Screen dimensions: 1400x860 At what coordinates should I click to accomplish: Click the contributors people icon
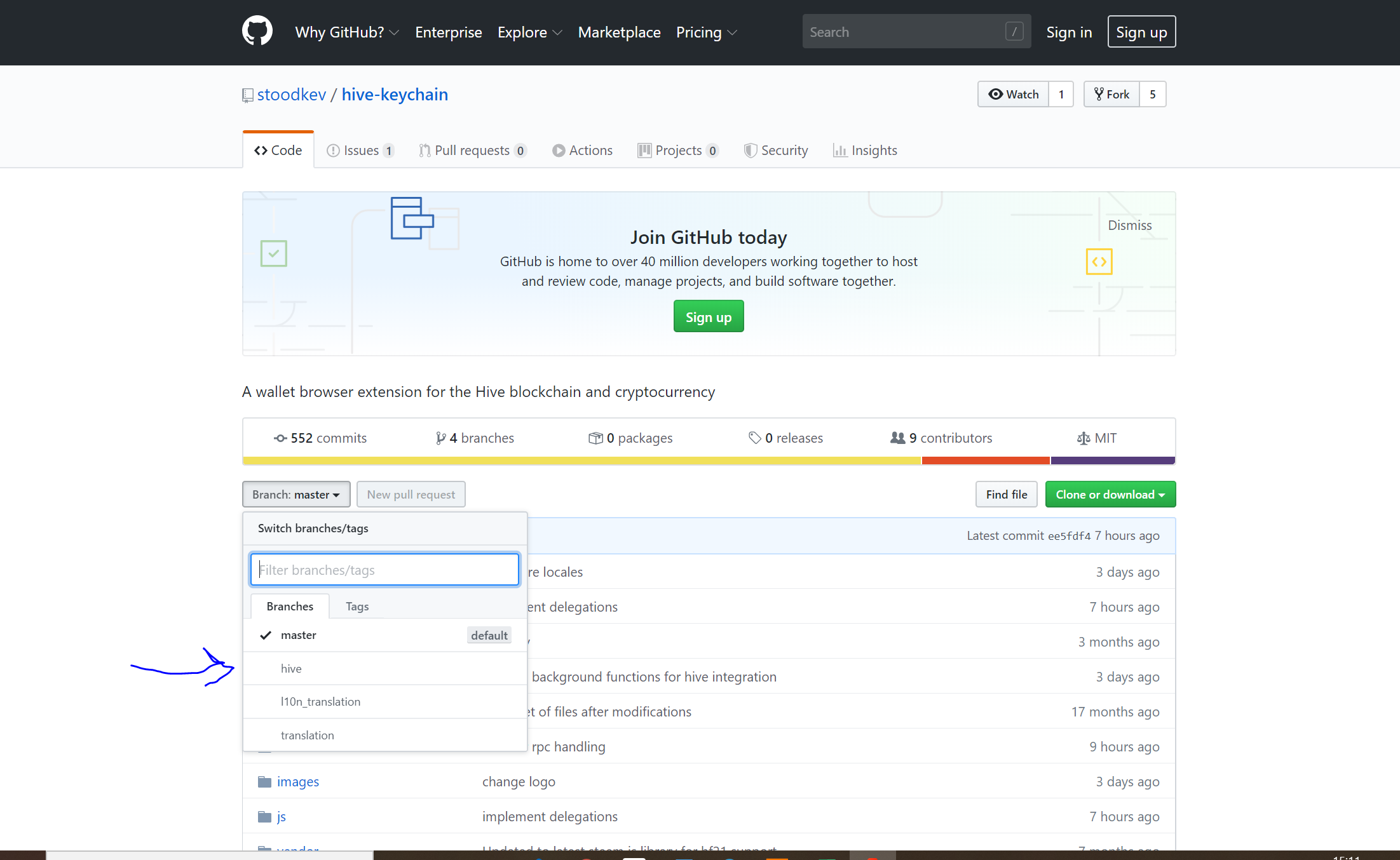[897, 438]
